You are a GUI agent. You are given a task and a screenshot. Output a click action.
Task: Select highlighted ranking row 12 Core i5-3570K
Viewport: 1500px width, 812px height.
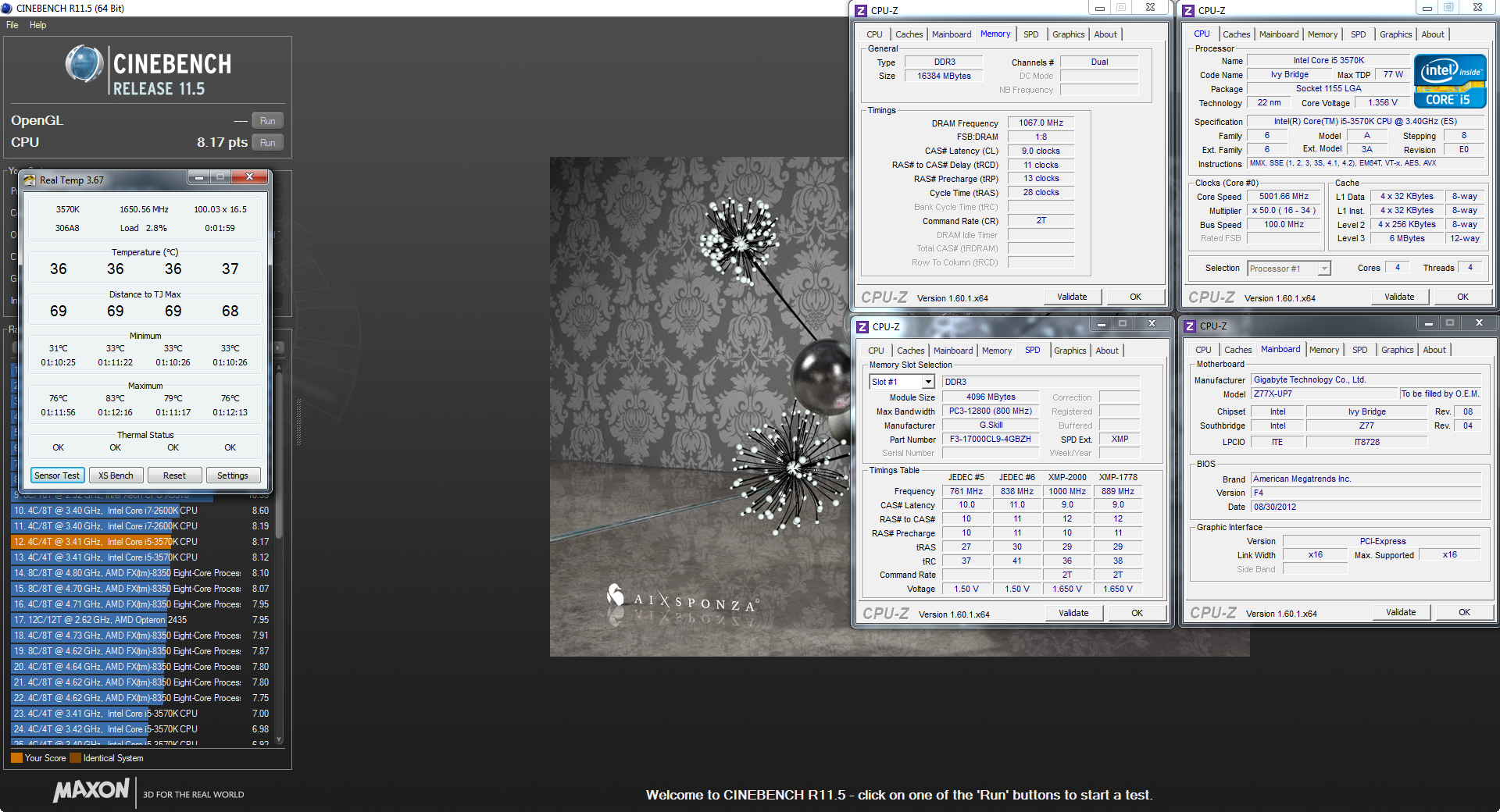click(x=141, y=542)
